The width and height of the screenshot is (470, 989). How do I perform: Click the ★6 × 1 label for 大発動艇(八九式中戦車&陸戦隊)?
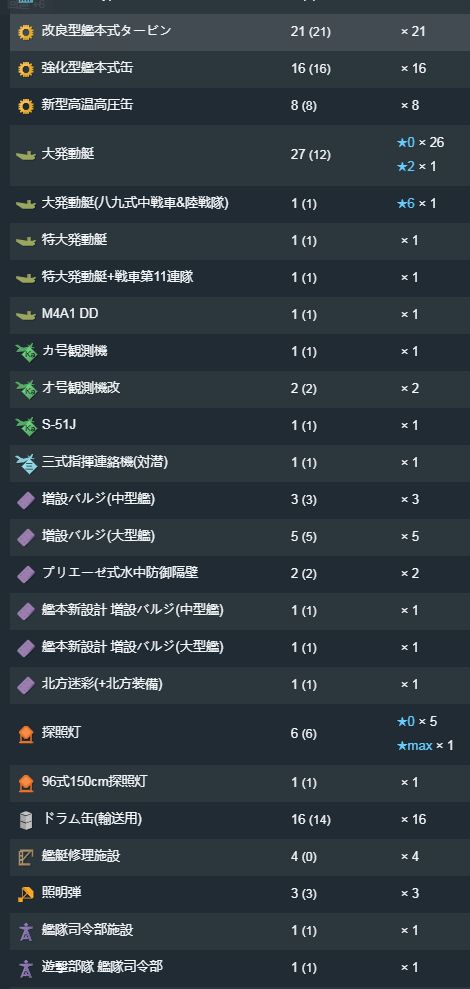[x=416, y=204]
